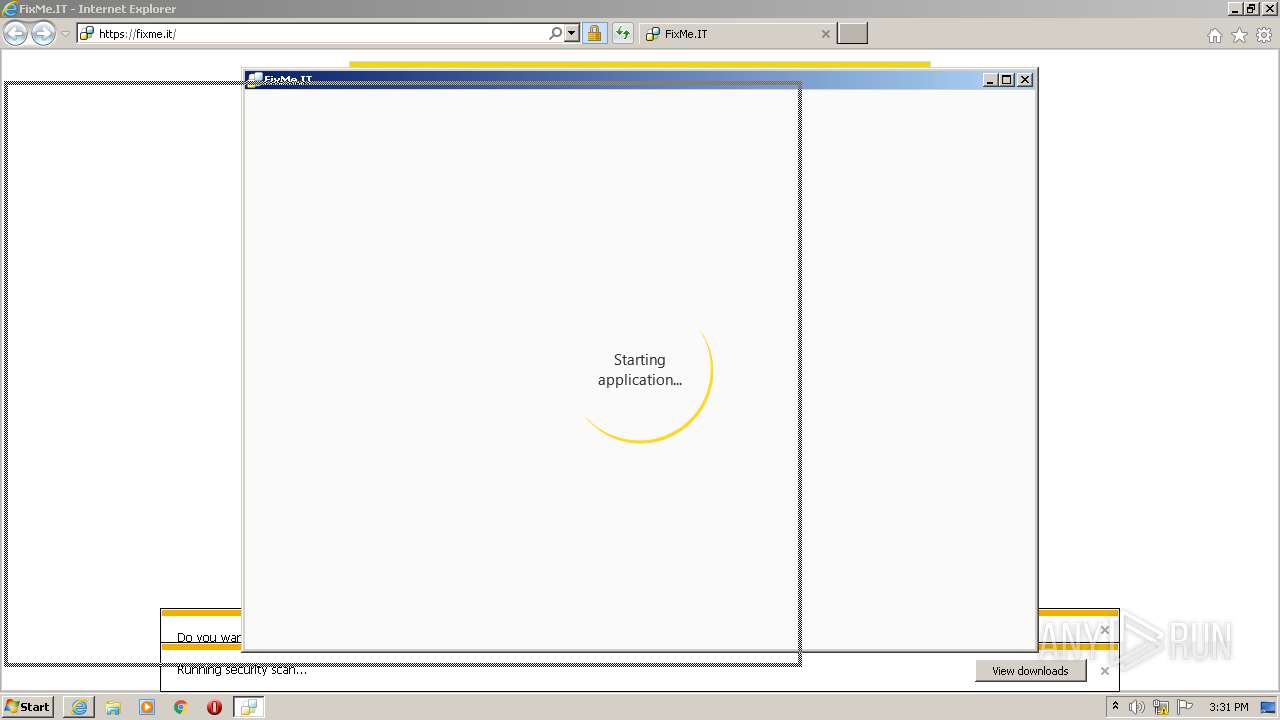Viewport: 1280px width, 720px height.
Task: Expand the address bar autocomplete dropdown
Action: [572, 33]
